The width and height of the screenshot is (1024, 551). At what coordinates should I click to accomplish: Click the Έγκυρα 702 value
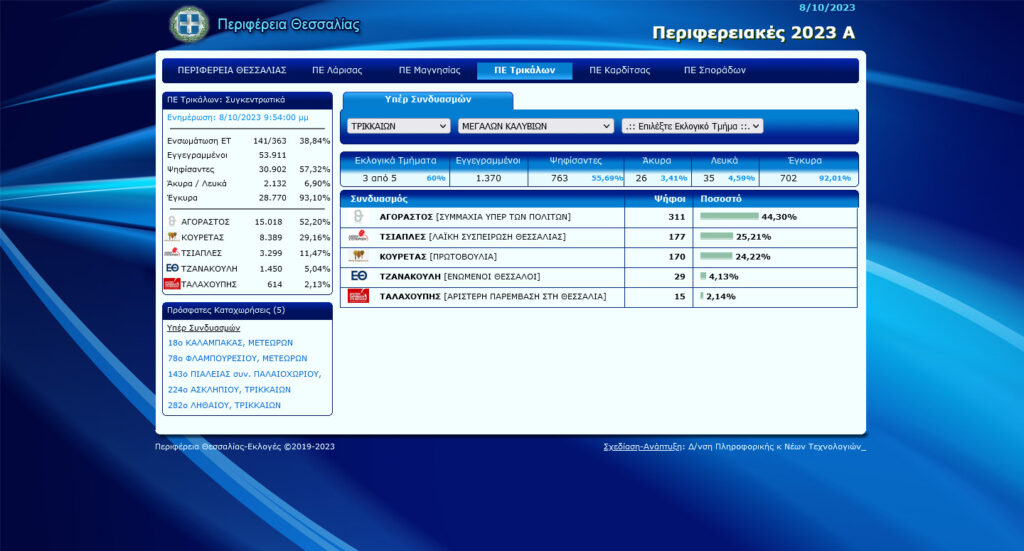pyautogui.click(x=788, y=178)
